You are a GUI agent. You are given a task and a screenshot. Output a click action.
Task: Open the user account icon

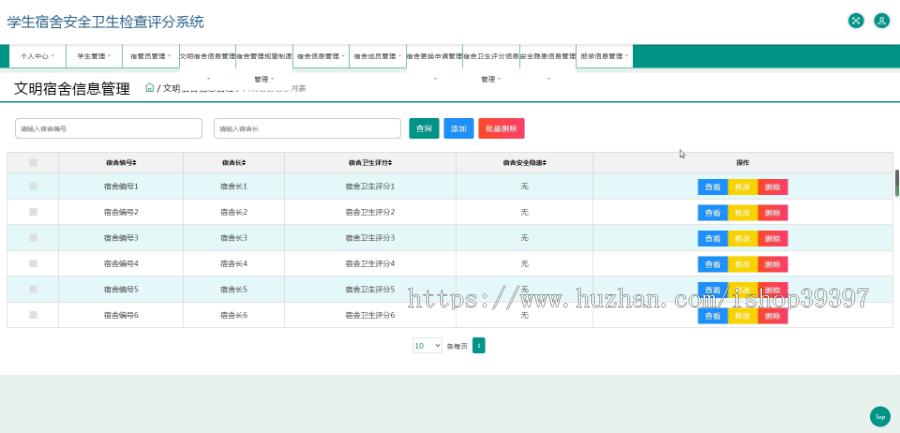[882, 21]
